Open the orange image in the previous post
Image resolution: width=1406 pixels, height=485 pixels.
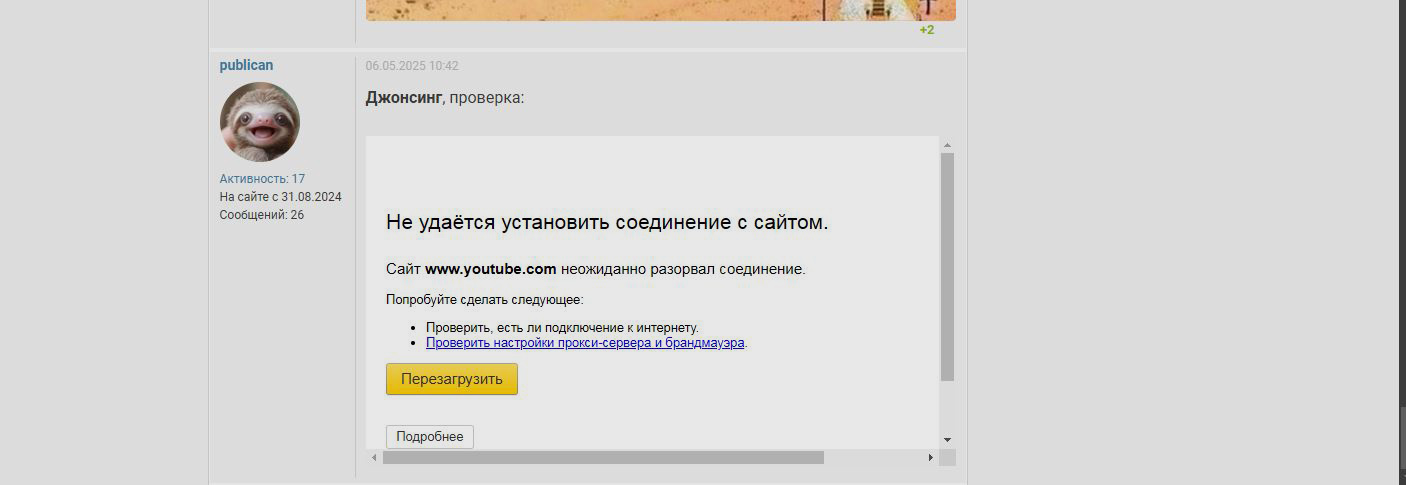click(660, 10)
